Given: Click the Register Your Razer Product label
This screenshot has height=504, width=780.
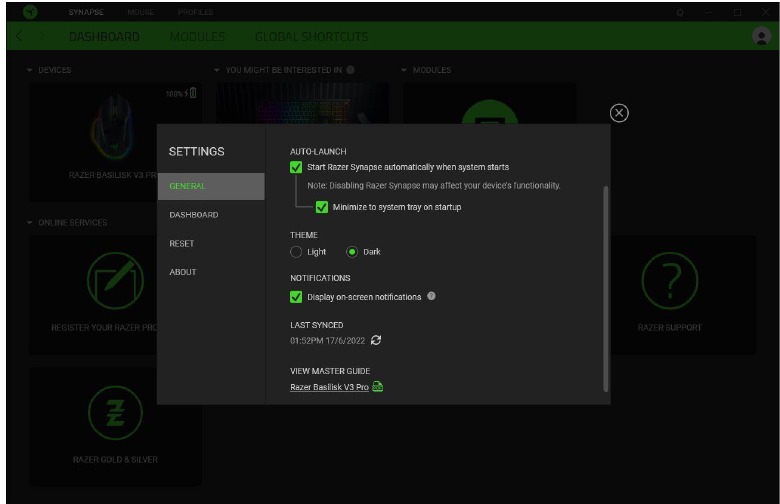Looking at the screenshot, I should (104, 327).
